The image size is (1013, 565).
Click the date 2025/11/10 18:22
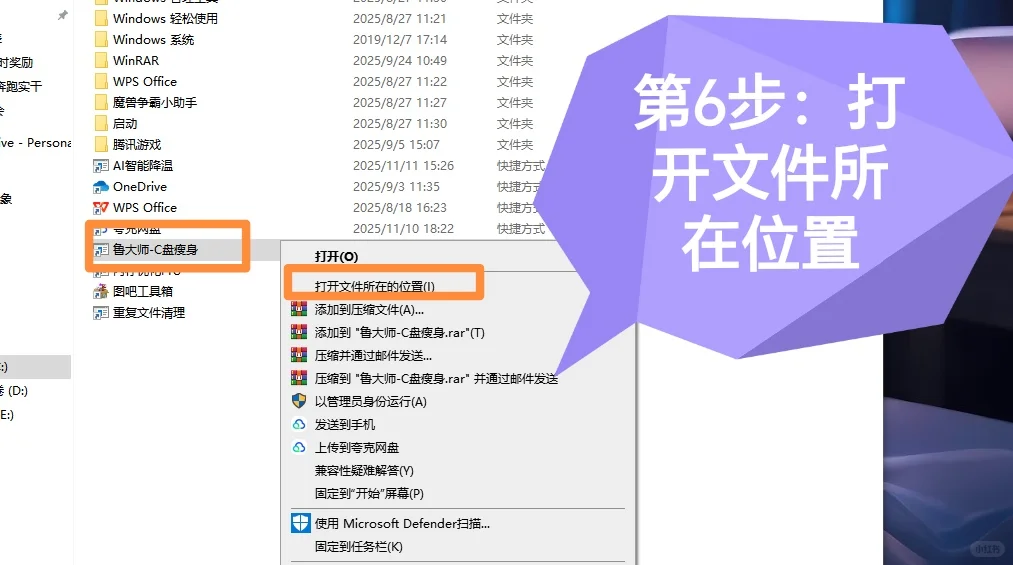pos(403,229)
